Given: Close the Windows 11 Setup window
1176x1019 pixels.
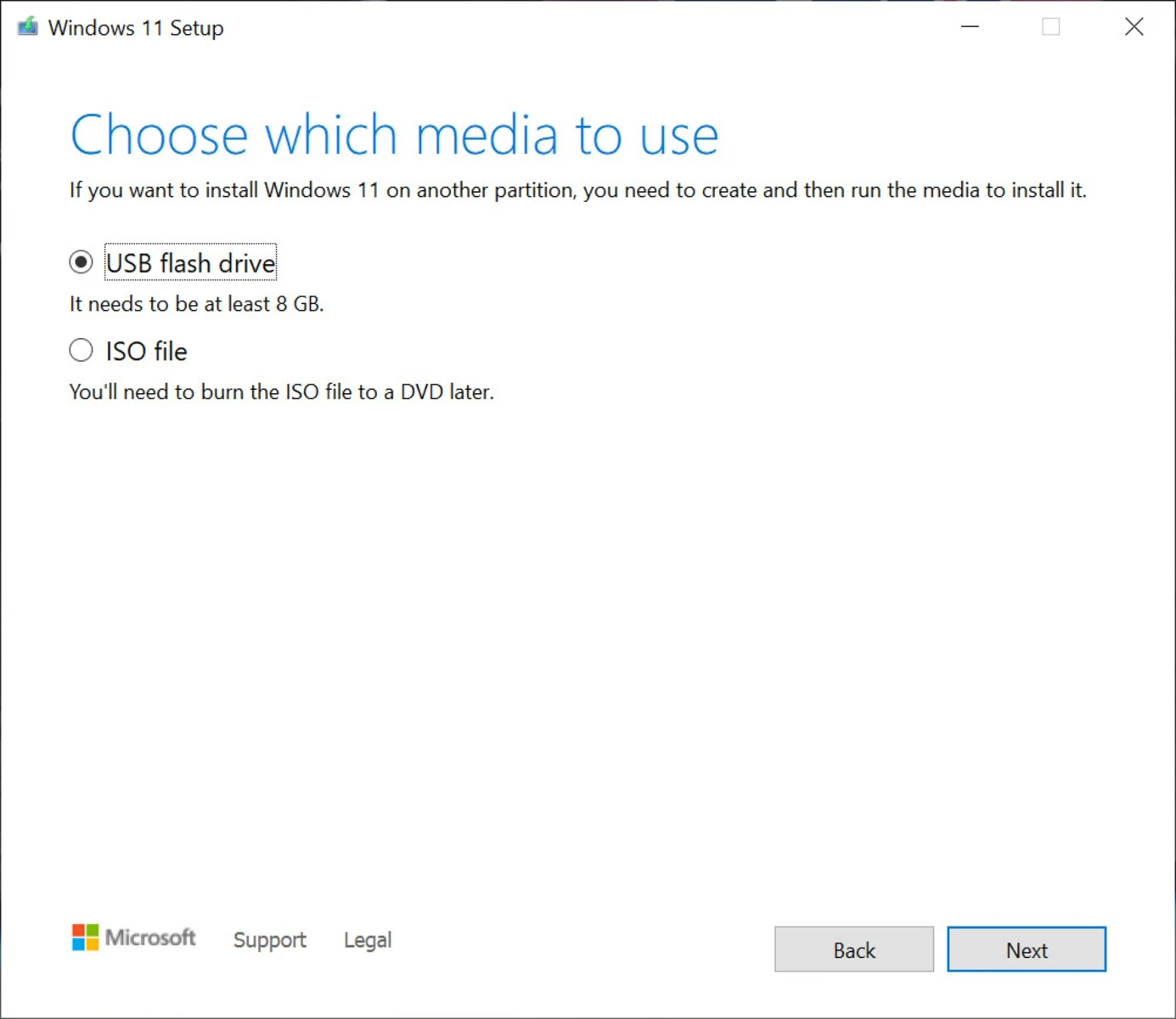Looking at the screenshot, I should pyautogui.click(x=1134, y=27).
